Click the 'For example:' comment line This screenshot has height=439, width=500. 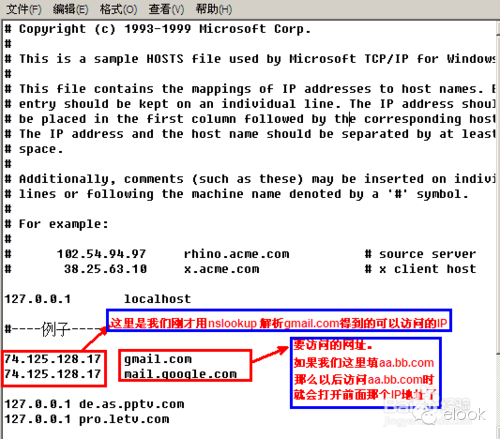57,224
